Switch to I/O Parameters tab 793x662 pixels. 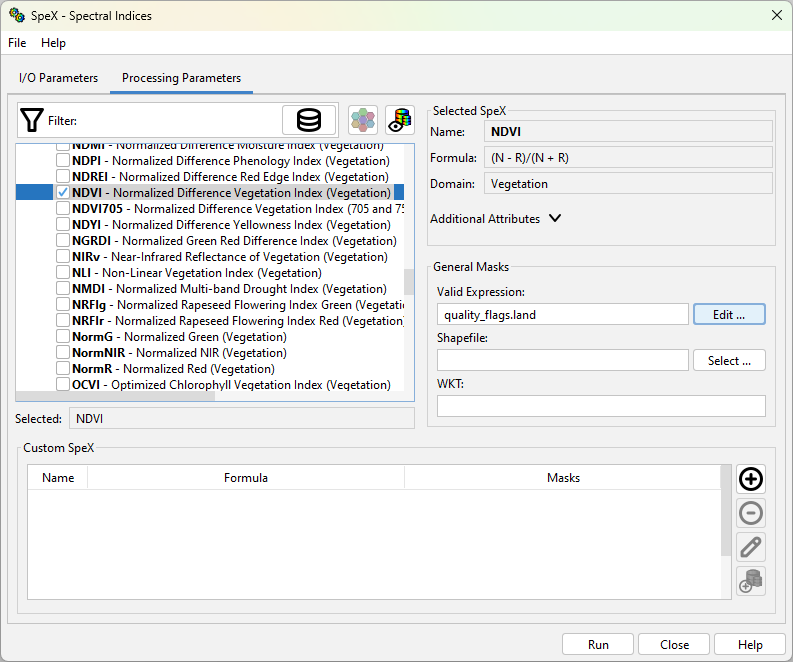58,78
